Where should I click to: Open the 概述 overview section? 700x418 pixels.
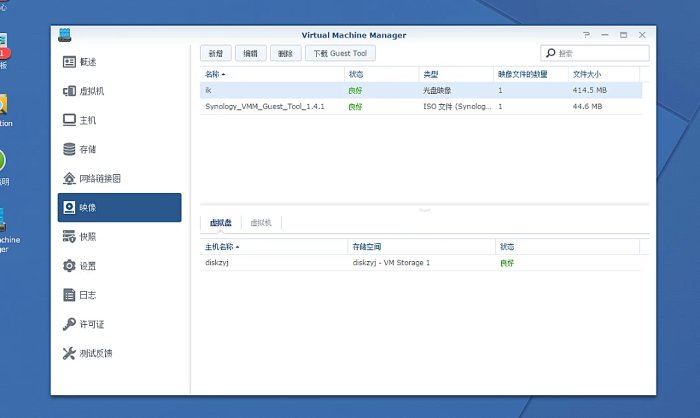pos(119,62)
